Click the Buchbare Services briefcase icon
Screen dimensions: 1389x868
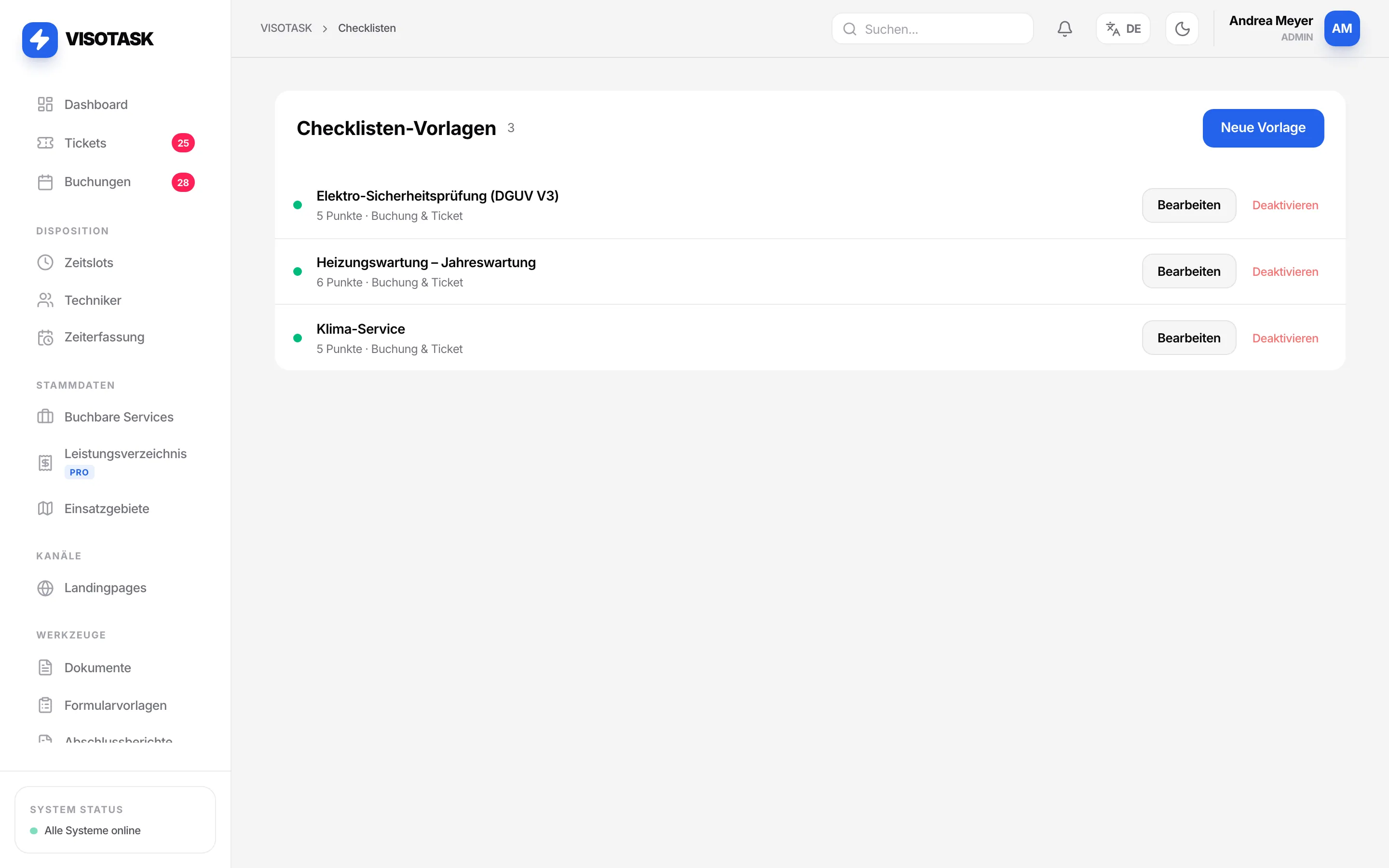pyautogui.click(x=45, y=417)
